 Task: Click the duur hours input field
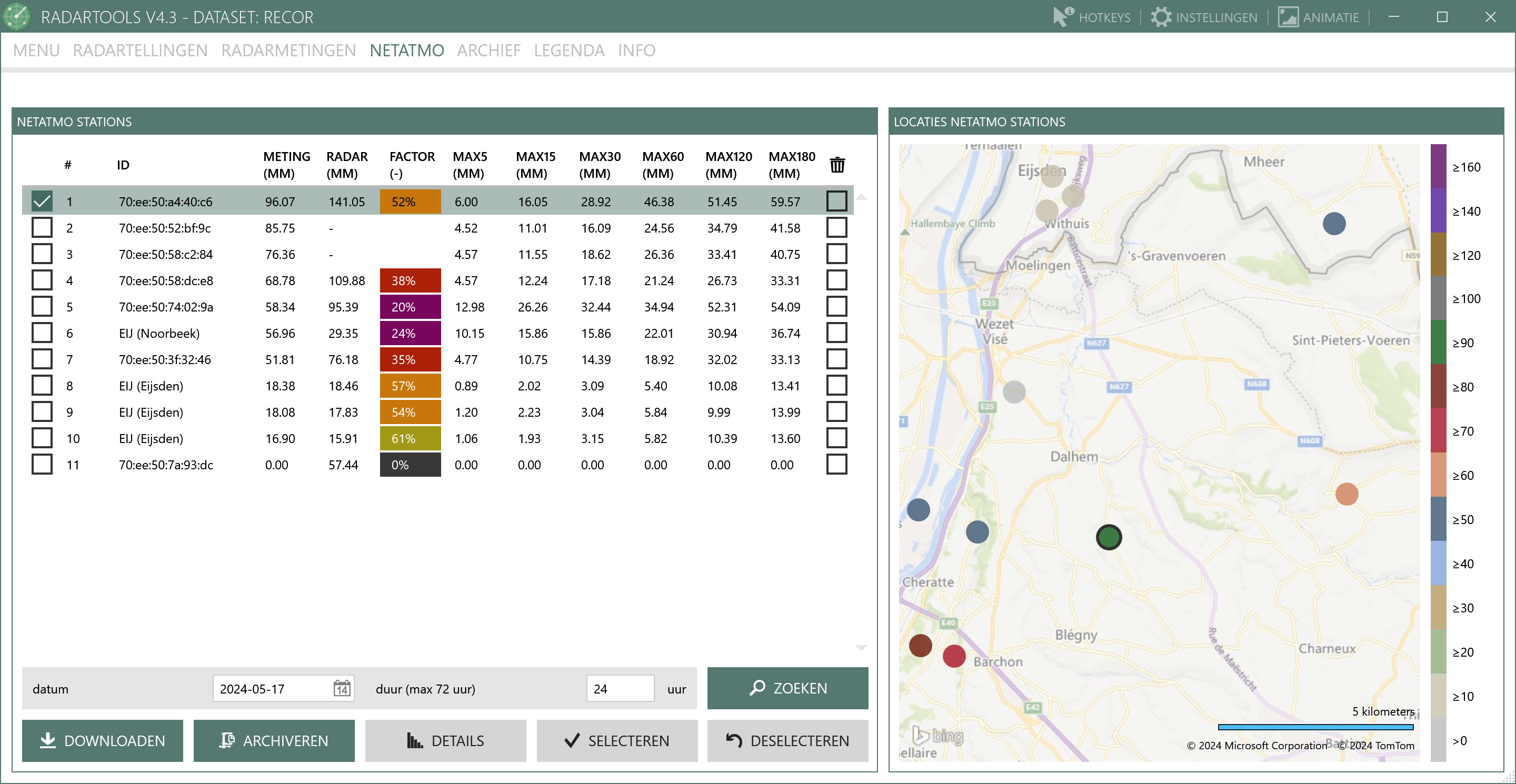click(620, 688)
